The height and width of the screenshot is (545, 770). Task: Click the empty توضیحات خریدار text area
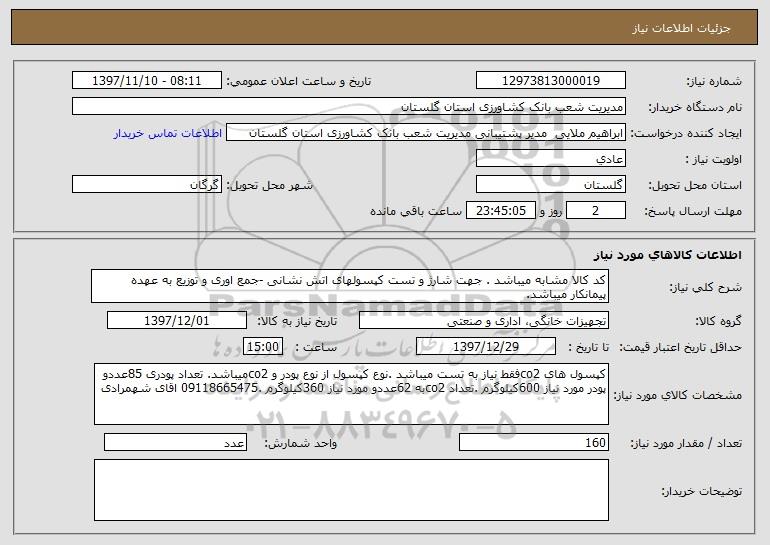point(351,490)
